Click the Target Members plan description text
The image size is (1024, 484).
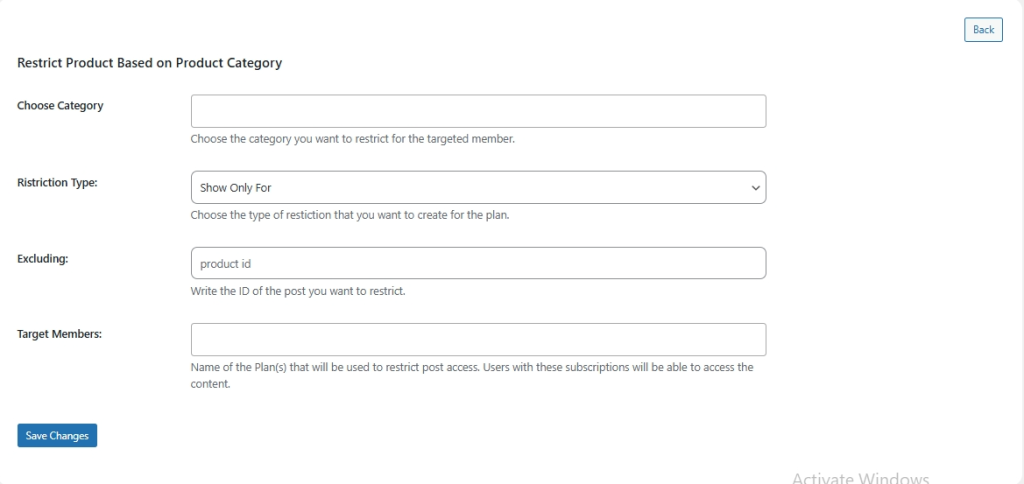pyautogui.click(x=471, y=367)
